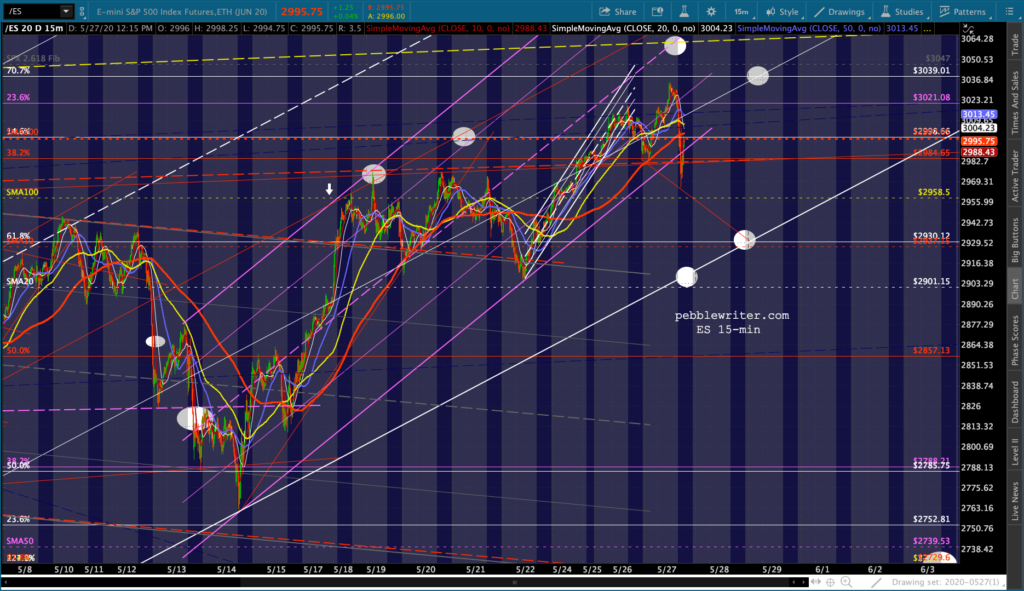Viewport: 1024px width, 591px height.
Task: Click the $3039.01 level label
Action: click(931, 70)
